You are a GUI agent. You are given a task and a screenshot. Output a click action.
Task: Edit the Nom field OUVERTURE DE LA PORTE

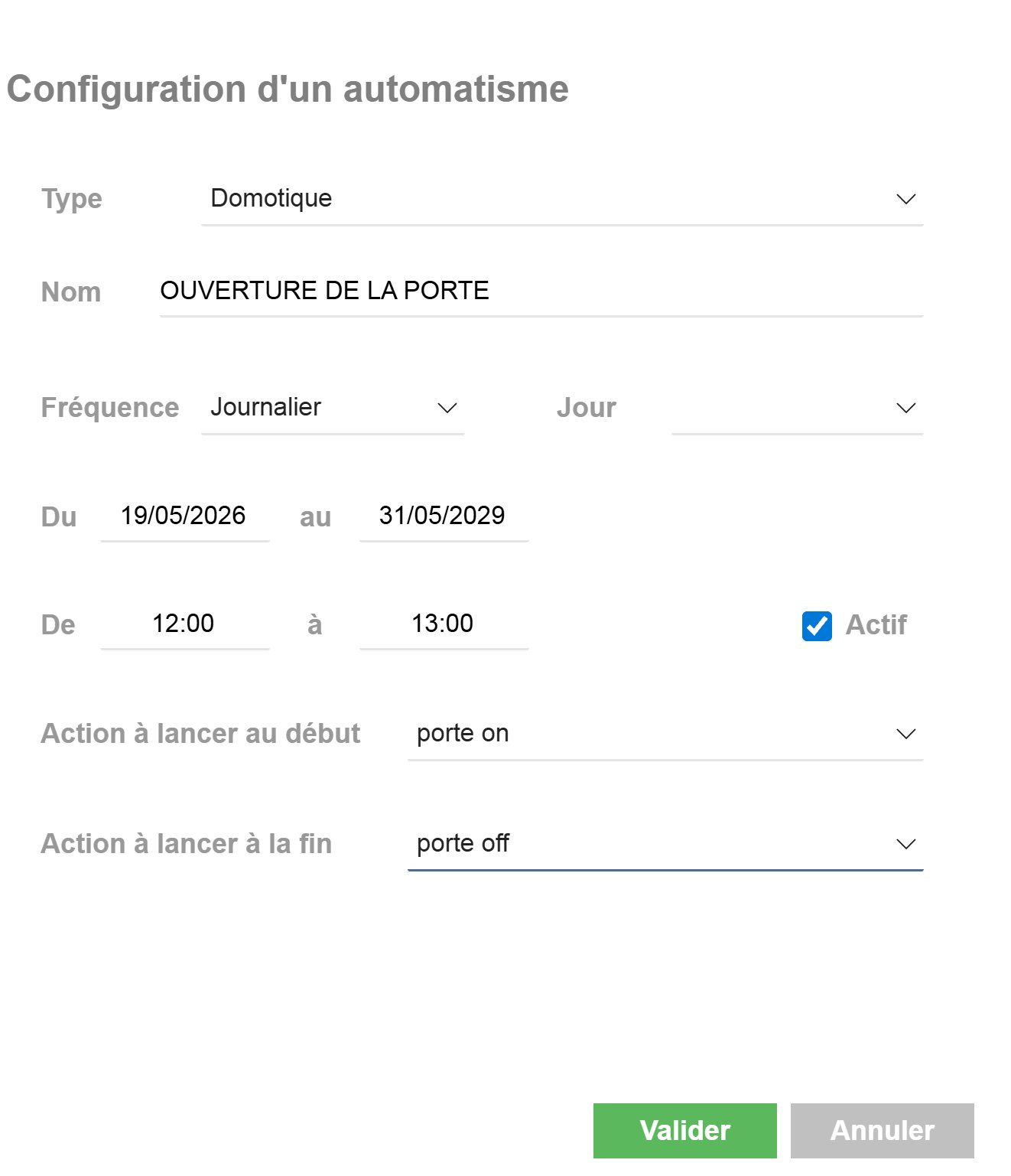[541, 292]
